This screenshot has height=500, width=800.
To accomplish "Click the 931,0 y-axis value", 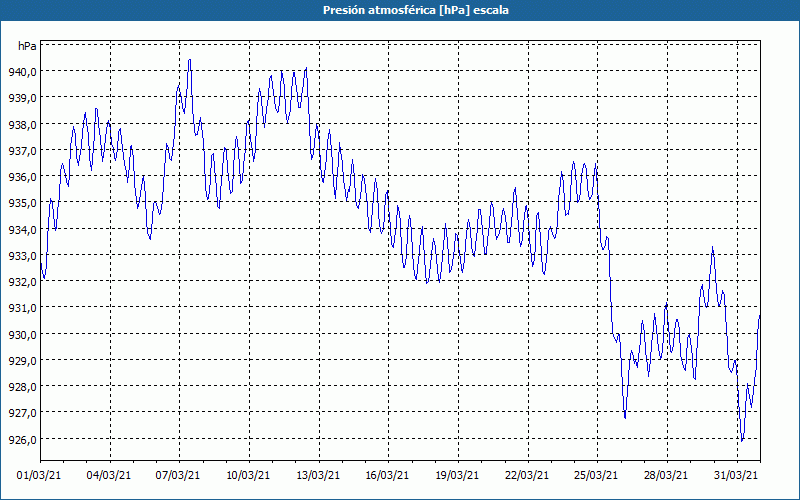I will tap(22, 308).
